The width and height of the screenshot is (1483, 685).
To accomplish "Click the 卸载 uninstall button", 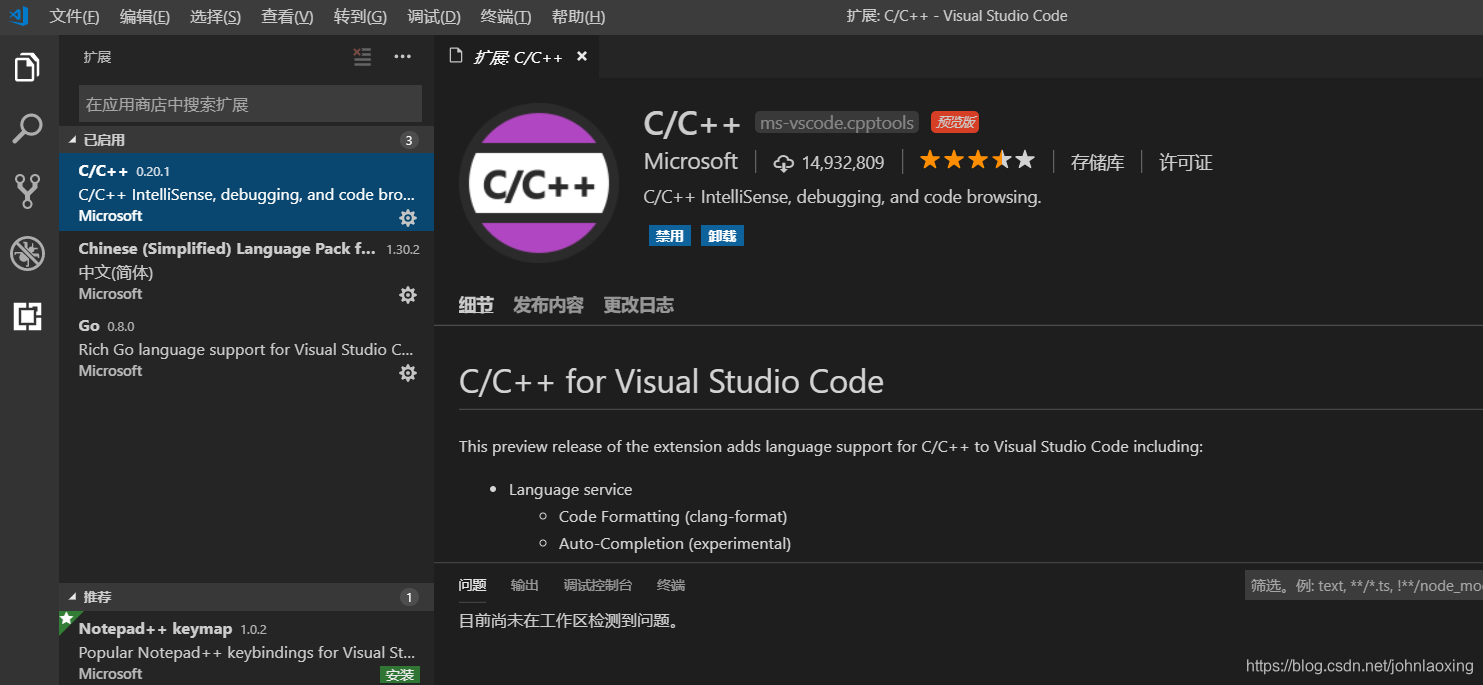I will pos(722,236).
